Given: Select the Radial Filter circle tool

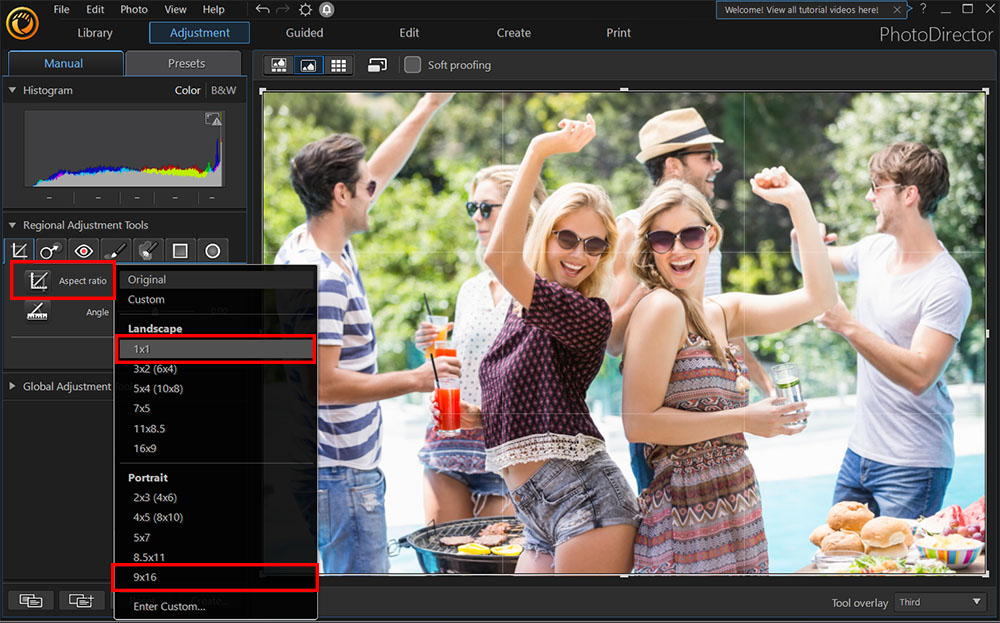Looking at the screenshot, I should pos(212,251).
